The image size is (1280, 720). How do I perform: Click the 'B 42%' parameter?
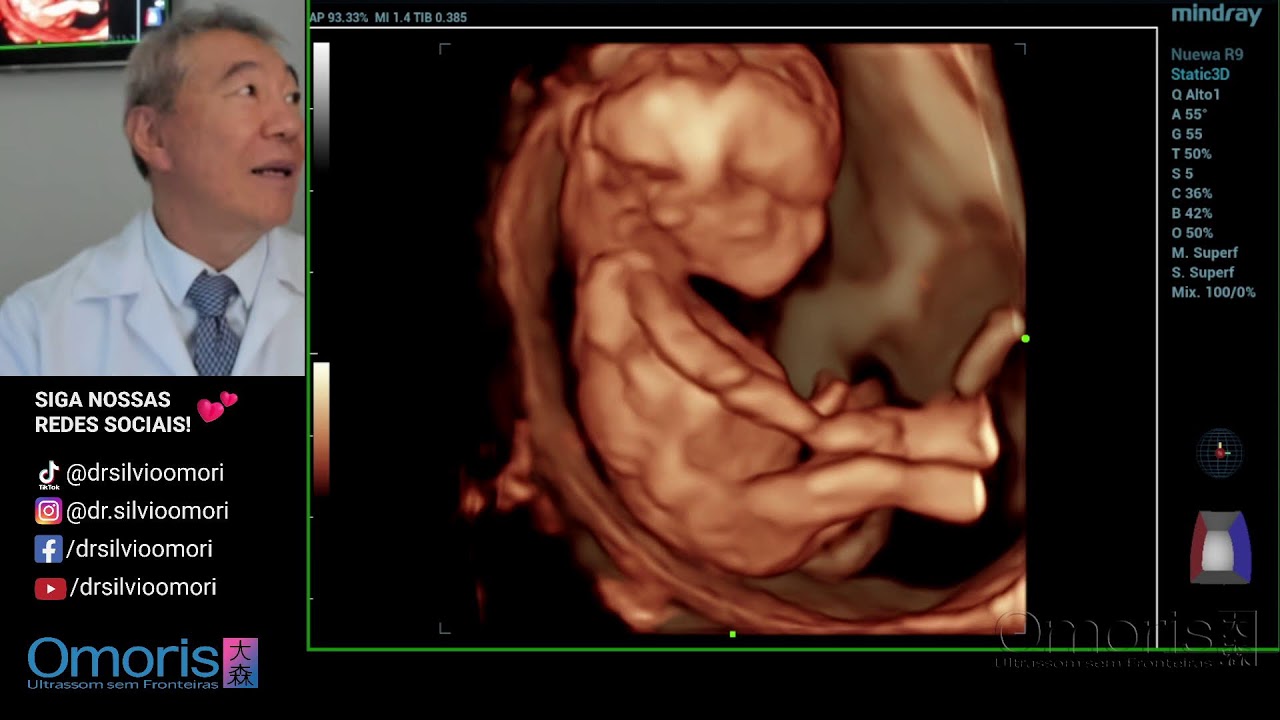point(1192,213)
